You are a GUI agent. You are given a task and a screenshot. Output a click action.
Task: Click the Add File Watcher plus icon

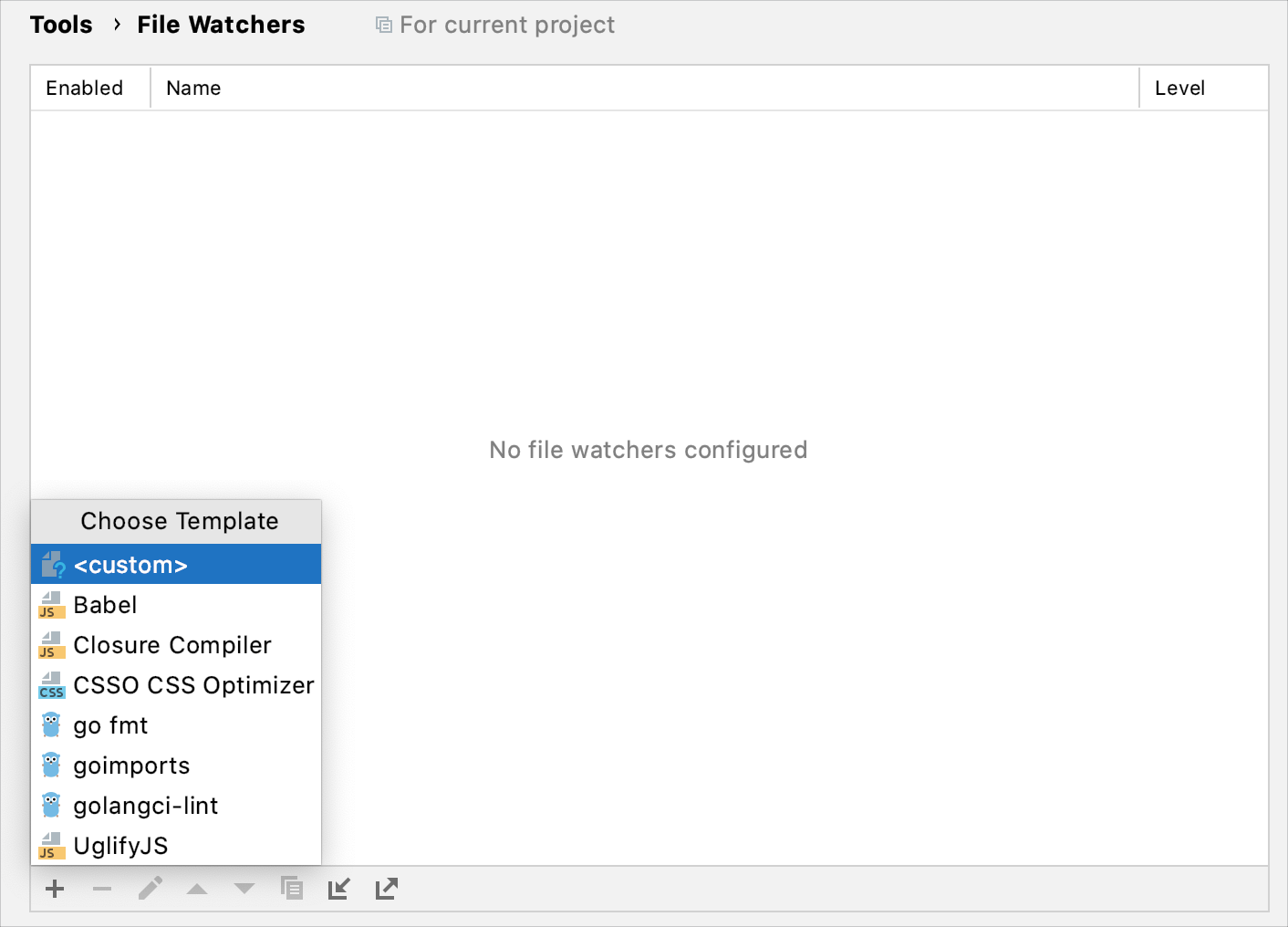pyautogui.click(x=55, y=889)
